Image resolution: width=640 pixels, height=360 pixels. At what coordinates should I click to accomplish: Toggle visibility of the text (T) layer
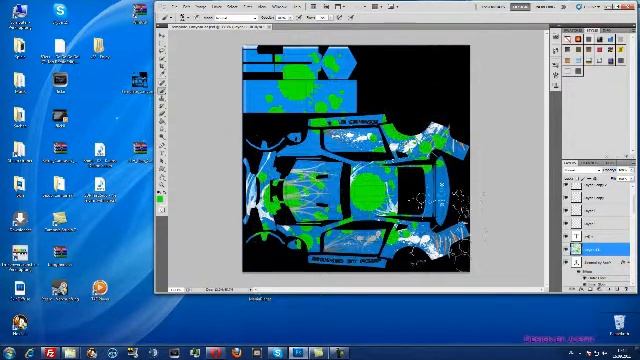tap(566, 236)
